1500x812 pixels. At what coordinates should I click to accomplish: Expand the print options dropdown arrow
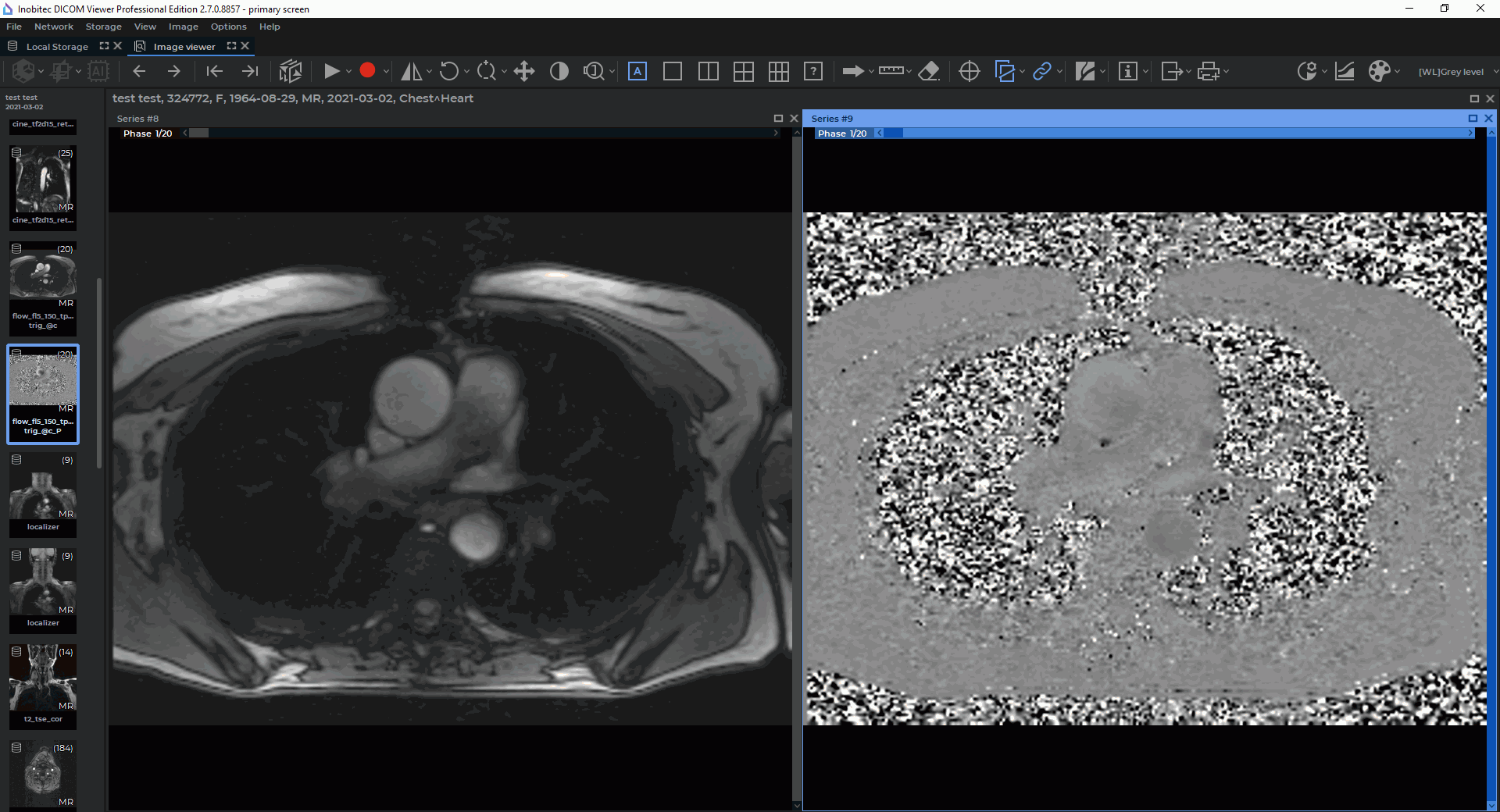click(1227, 71)
